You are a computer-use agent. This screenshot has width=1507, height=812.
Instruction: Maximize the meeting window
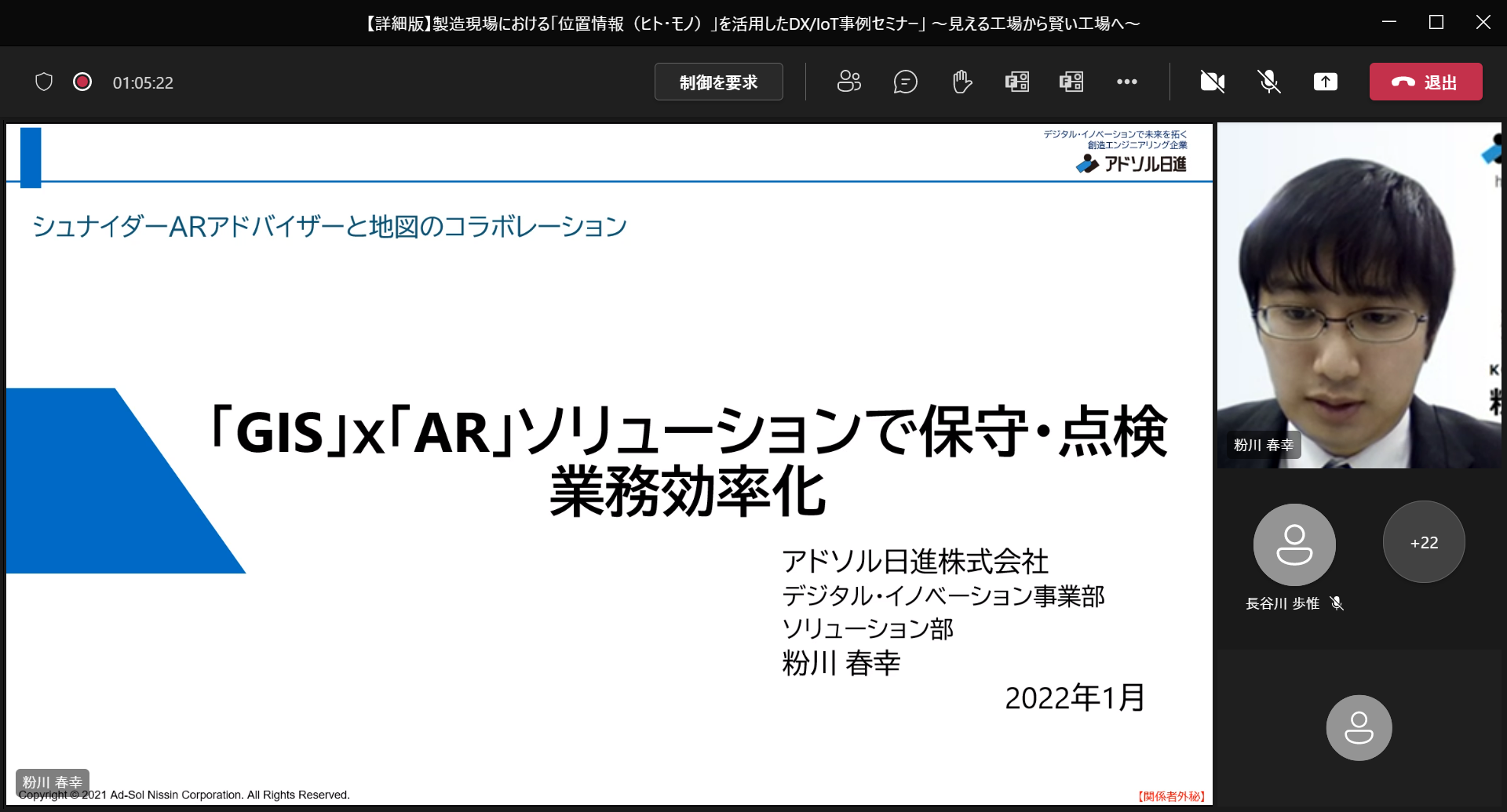pos(1436,23)
